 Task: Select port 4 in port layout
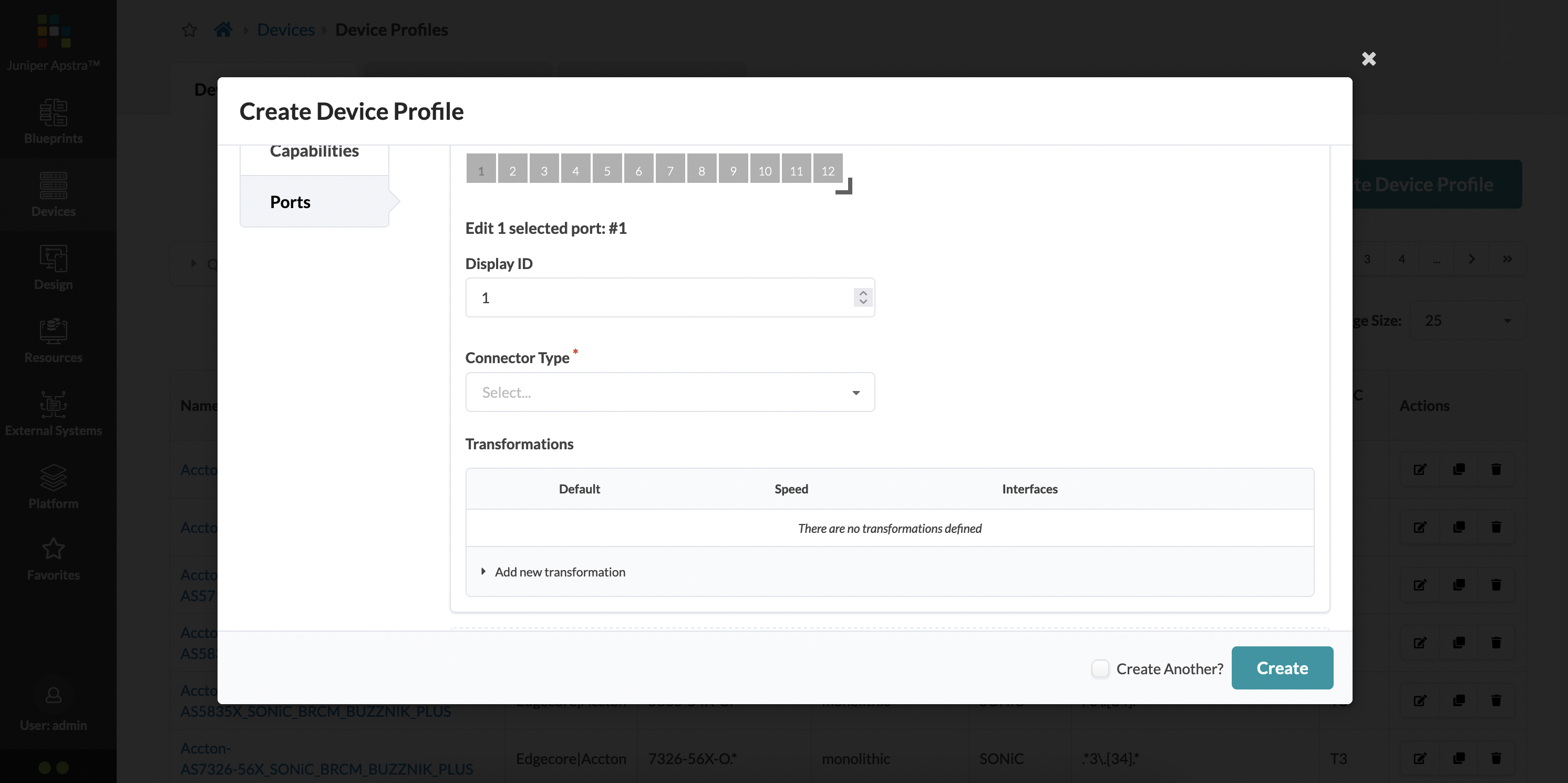[576, 169]
